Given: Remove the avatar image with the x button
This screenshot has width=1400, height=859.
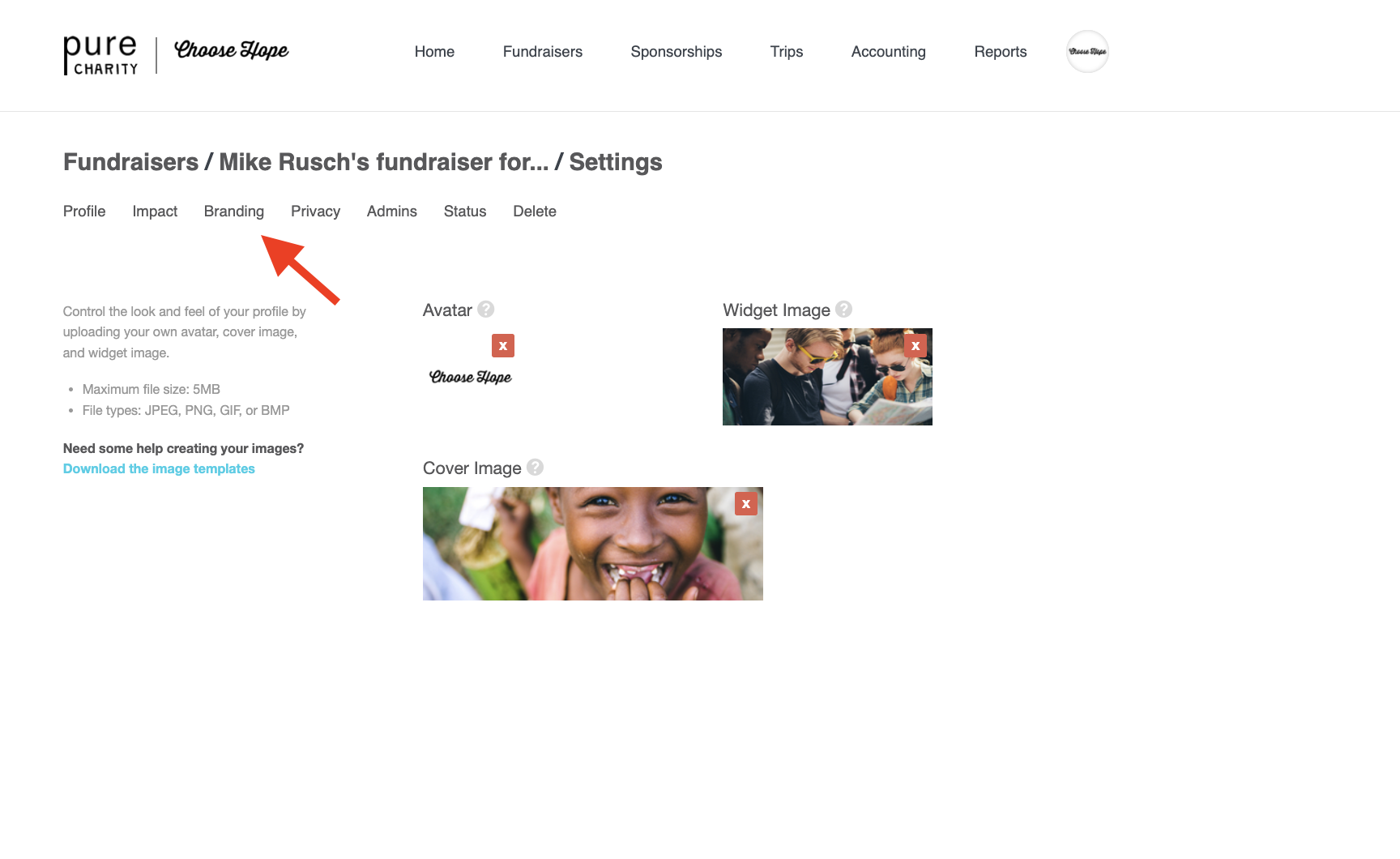Looking at the screenshot, I should (x=503, y=345).
